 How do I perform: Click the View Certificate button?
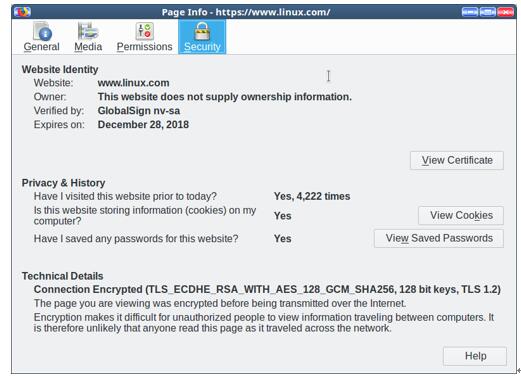(457, 160)
